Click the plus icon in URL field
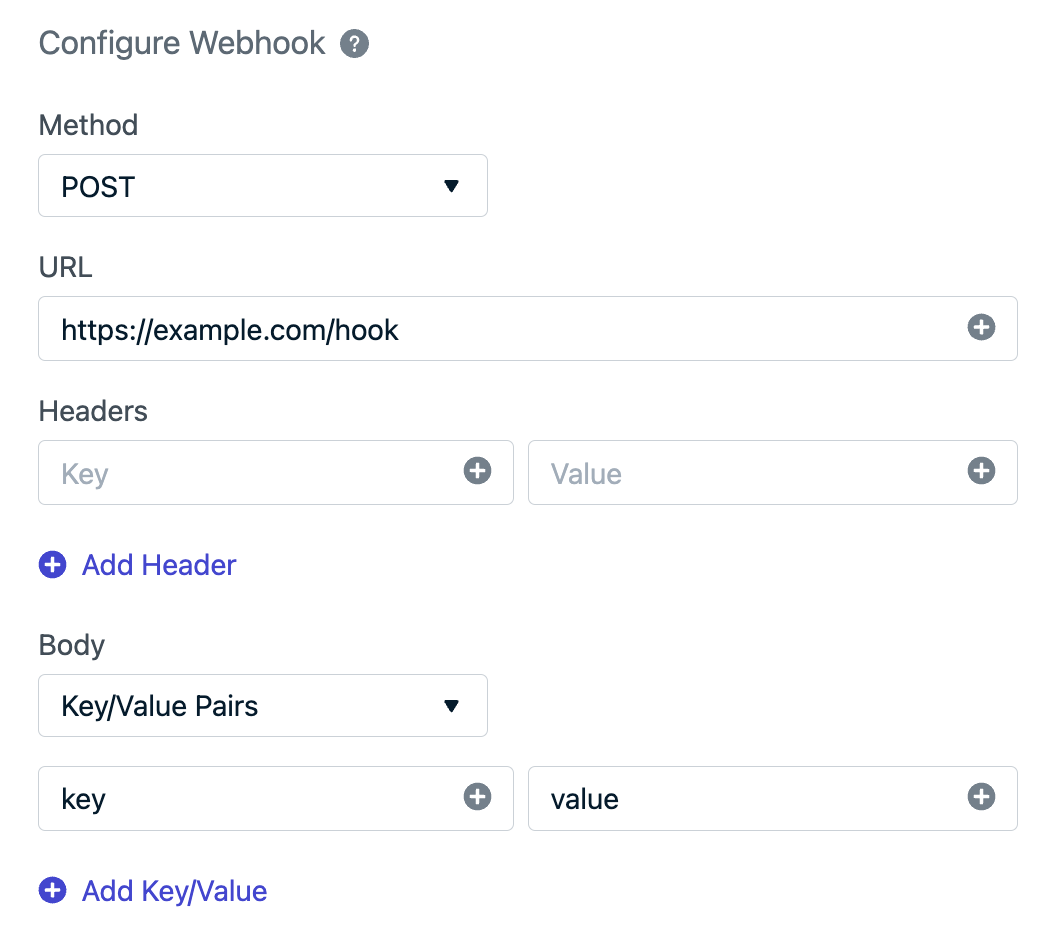This screenshot has width=1038, height=926. click(x=981, y=327)
